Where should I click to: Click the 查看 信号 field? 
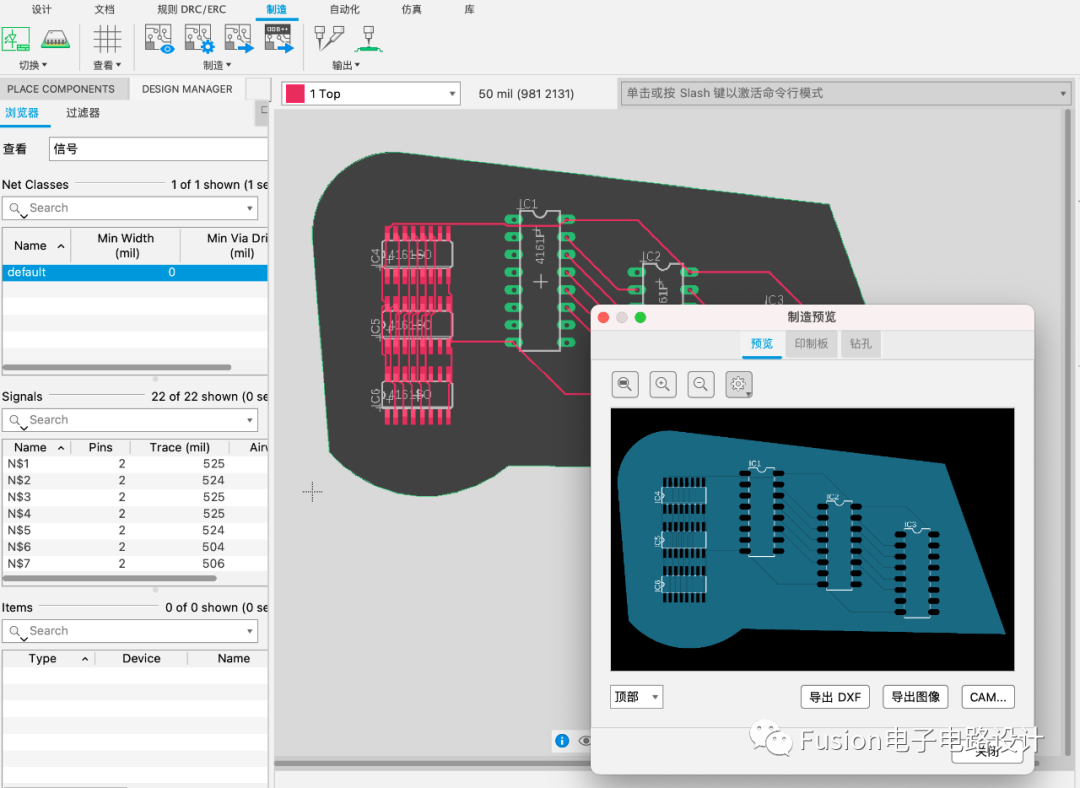coord(158,149)
